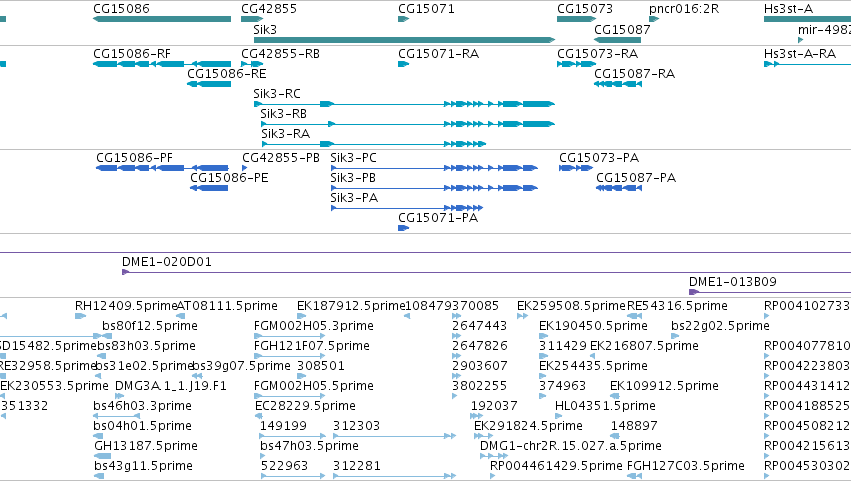
Task: Click transcript CG15071-RA label
Action: (439, 54)
